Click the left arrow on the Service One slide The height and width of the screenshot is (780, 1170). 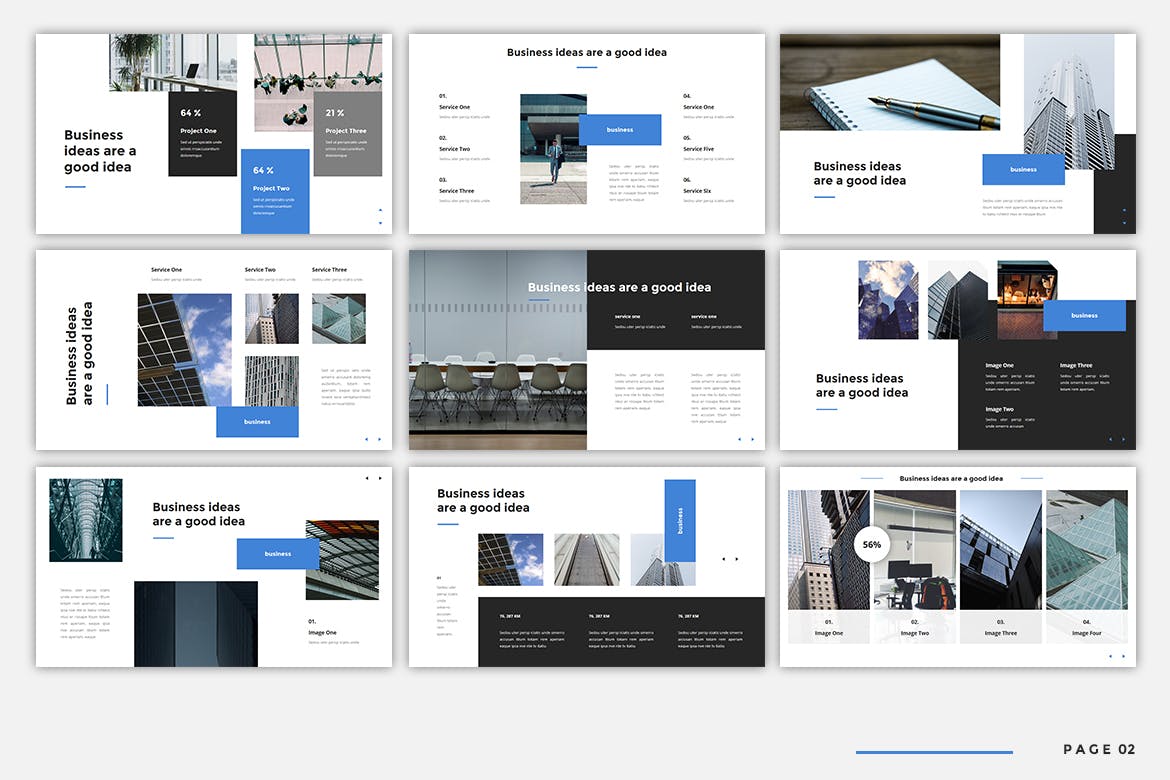366,439
